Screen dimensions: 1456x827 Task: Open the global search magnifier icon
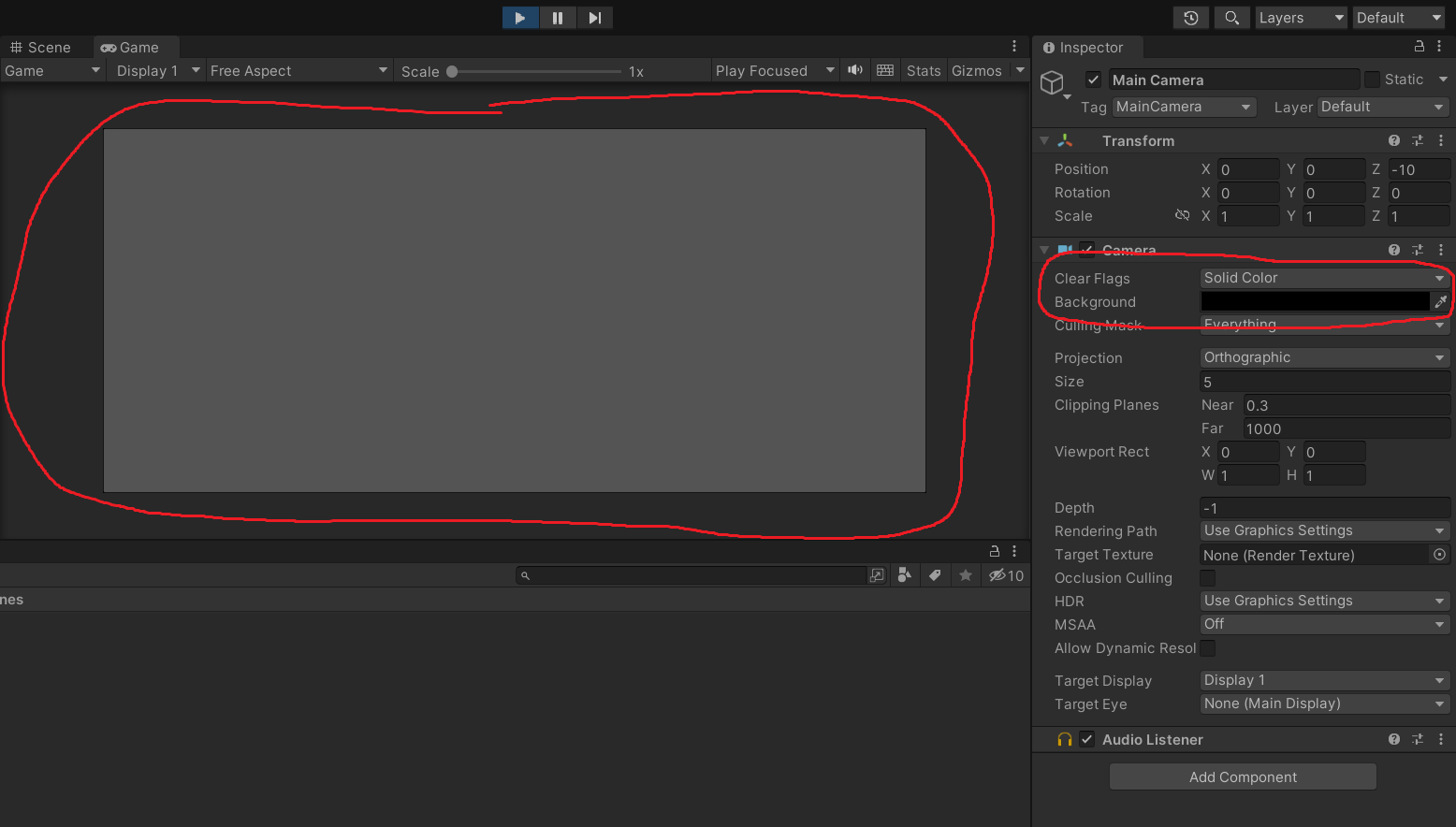point(1231,17)
